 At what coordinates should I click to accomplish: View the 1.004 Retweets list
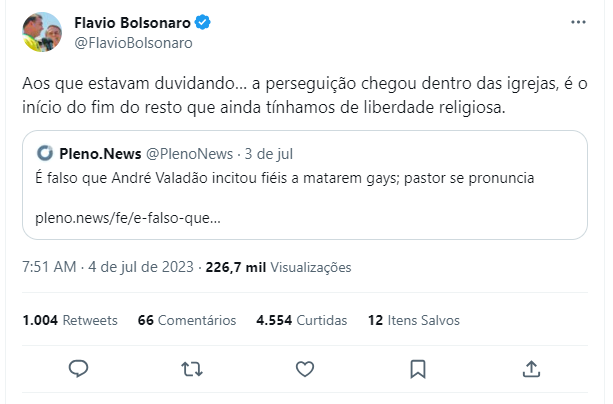[70, 320]
